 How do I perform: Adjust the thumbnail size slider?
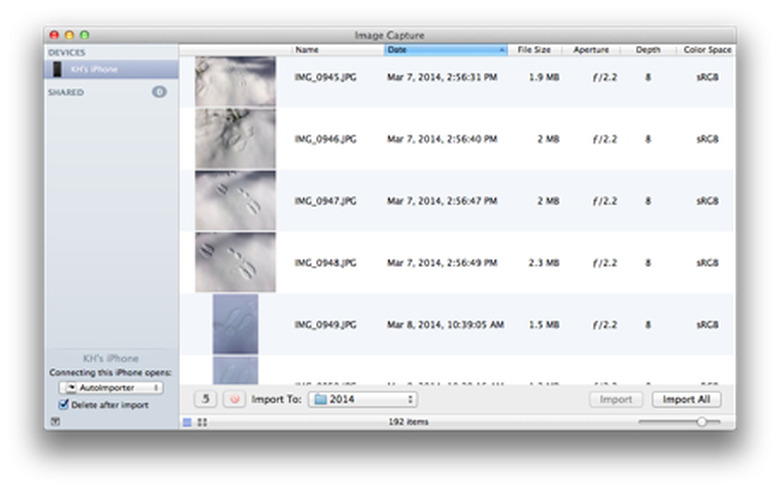click(701, 422)
